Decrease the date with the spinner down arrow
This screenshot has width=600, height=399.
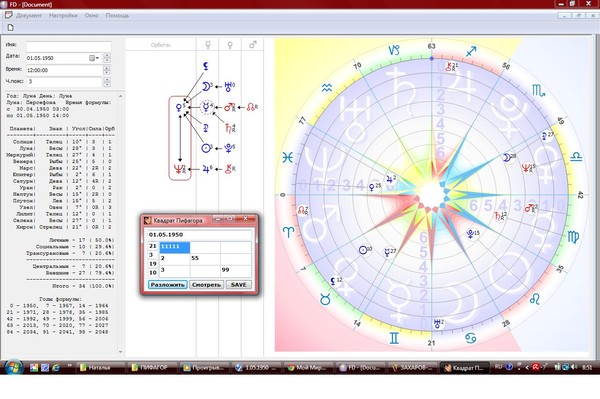point(107,60)
